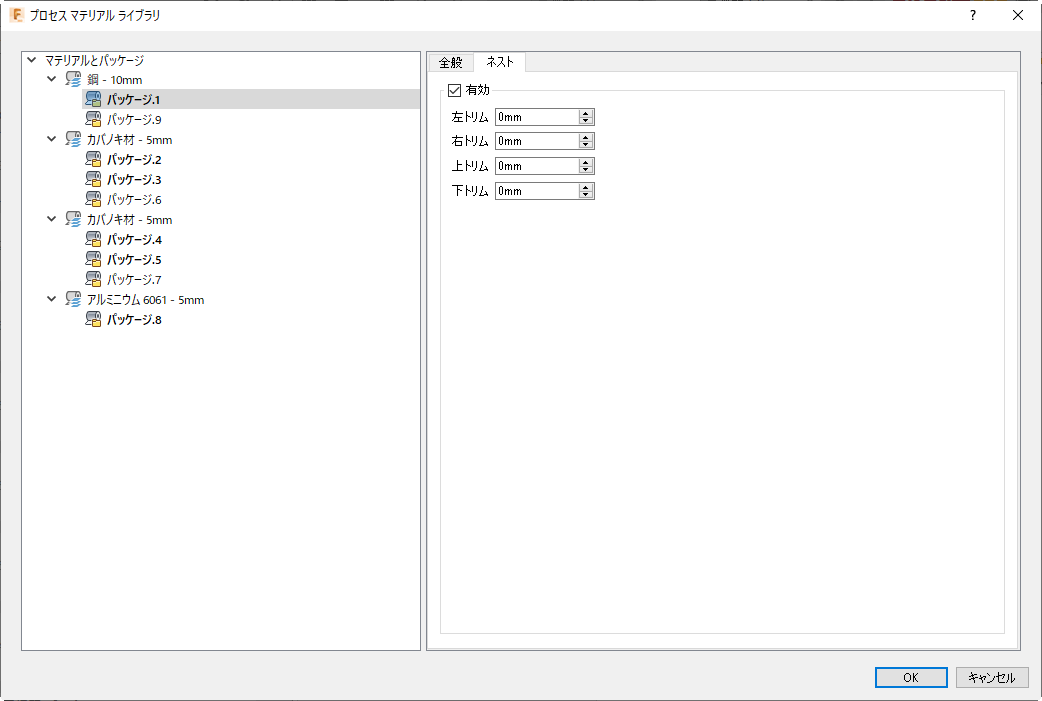Click the パッケージ.2 package icon
1042x701 pixels.
pos(93,159)
